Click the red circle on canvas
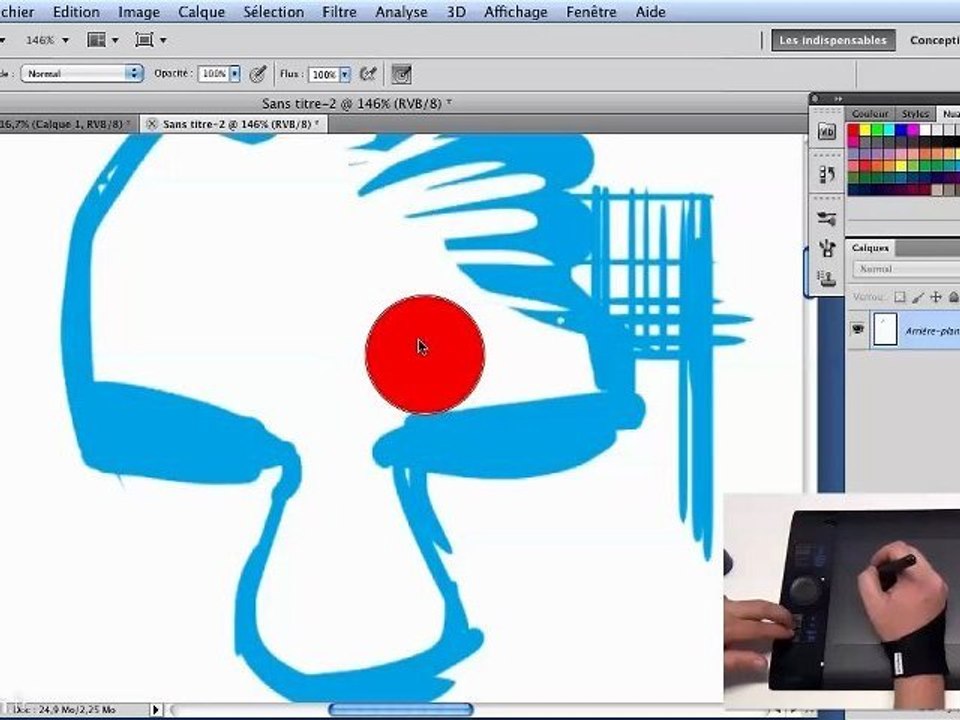This screenshot has width=960, height=720. pos(425,354)
